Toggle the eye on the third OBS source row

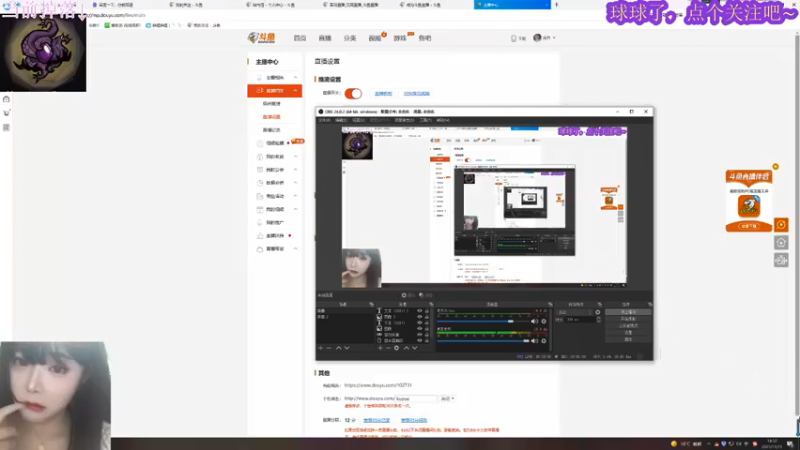tap(419, 323)
